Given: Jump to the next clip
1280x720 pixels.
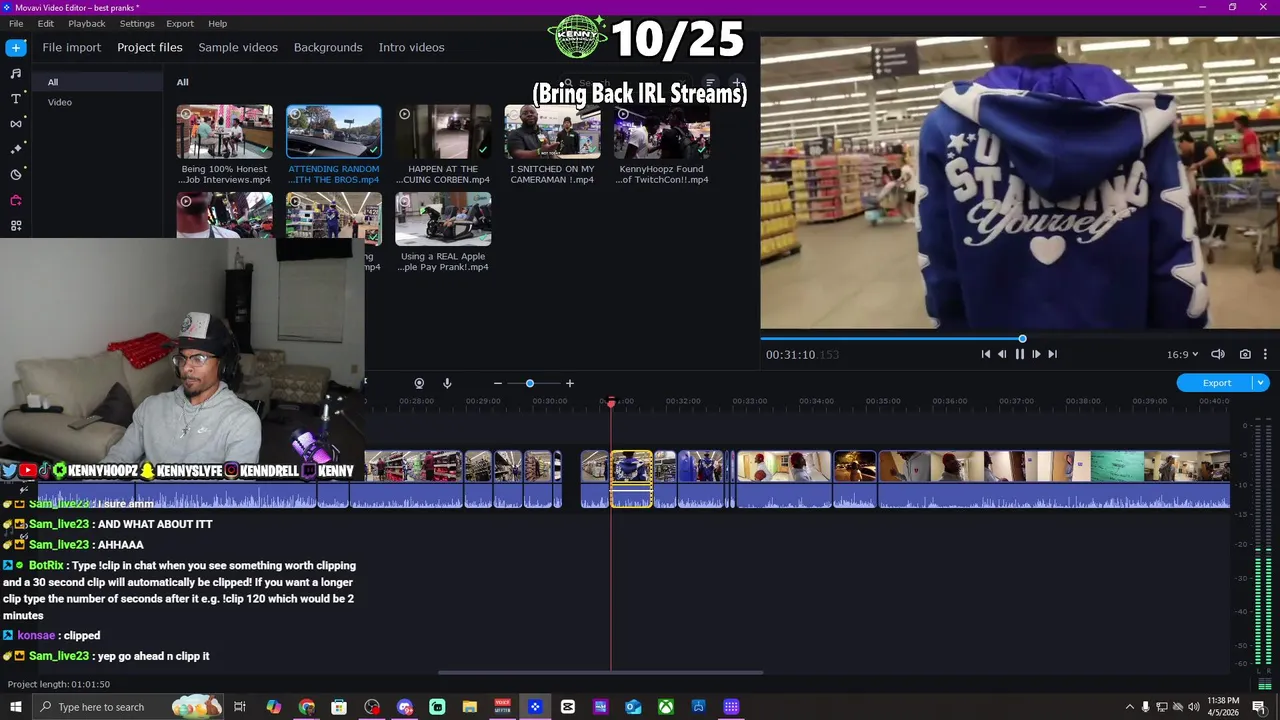Looking at the screenshot, I should (1052, 354).
